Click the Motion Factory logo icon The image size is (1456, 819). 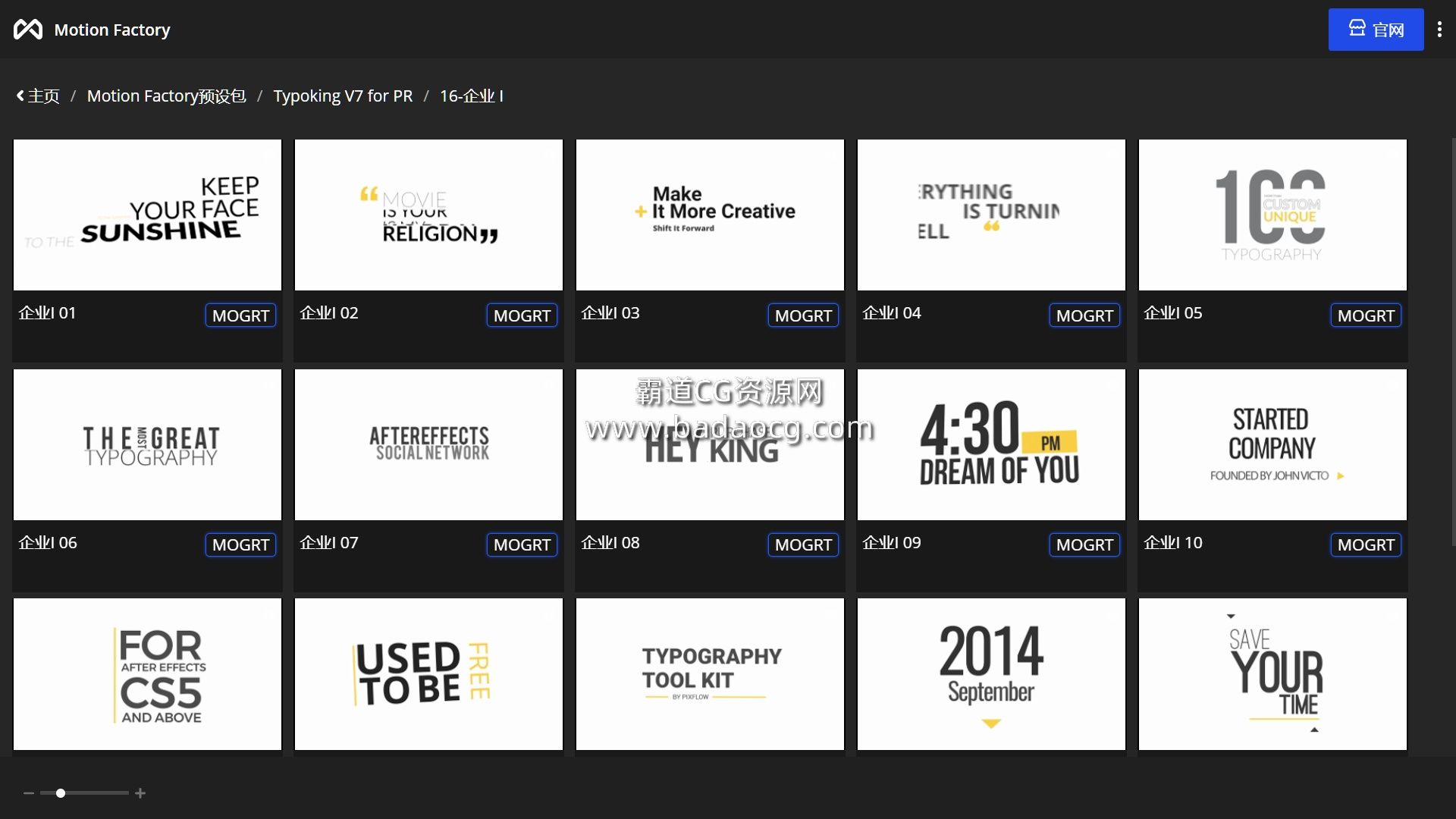tap(28, 30)
